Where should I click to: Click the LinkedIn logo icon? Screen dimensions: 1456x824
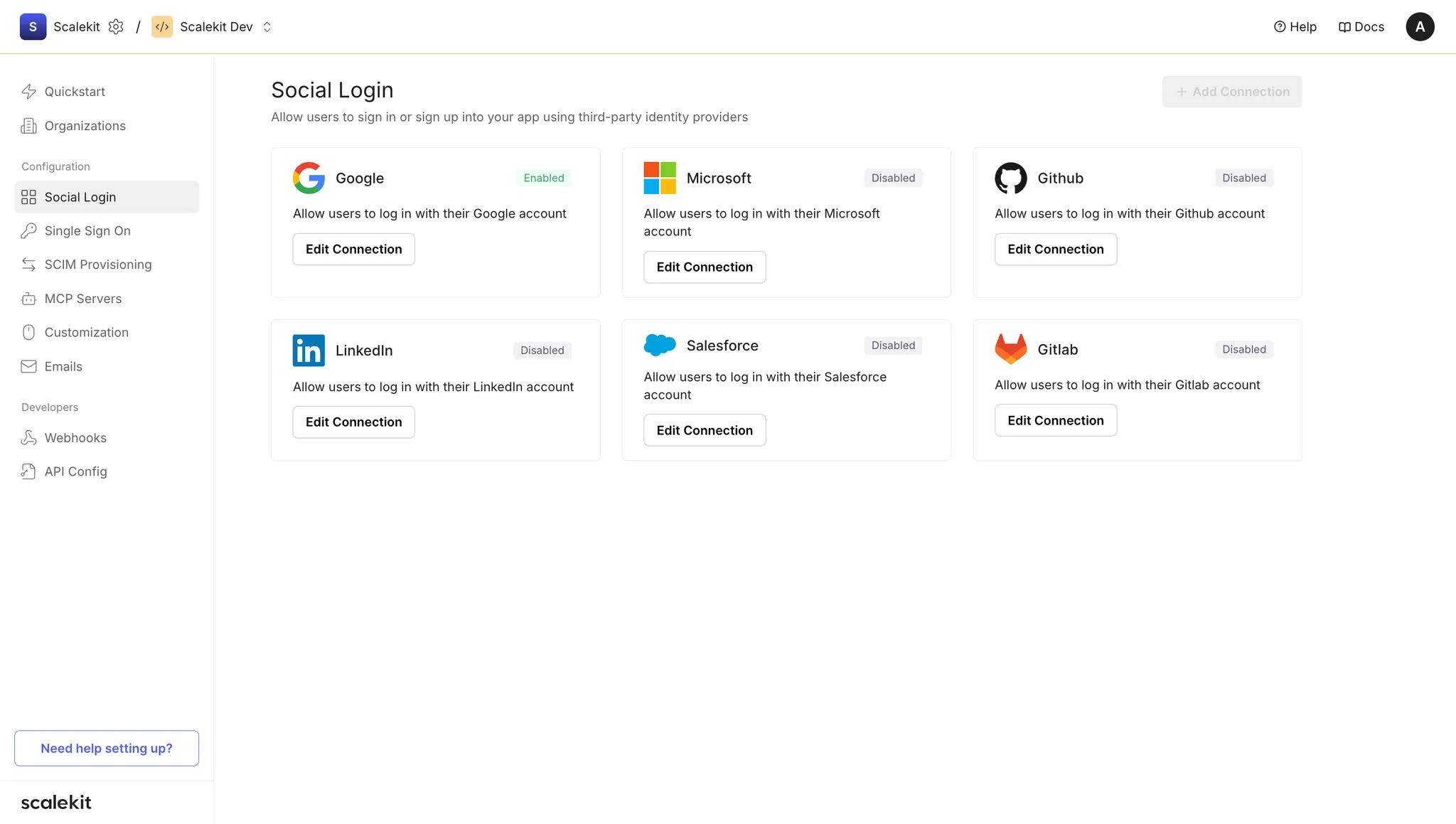point(309,351)
